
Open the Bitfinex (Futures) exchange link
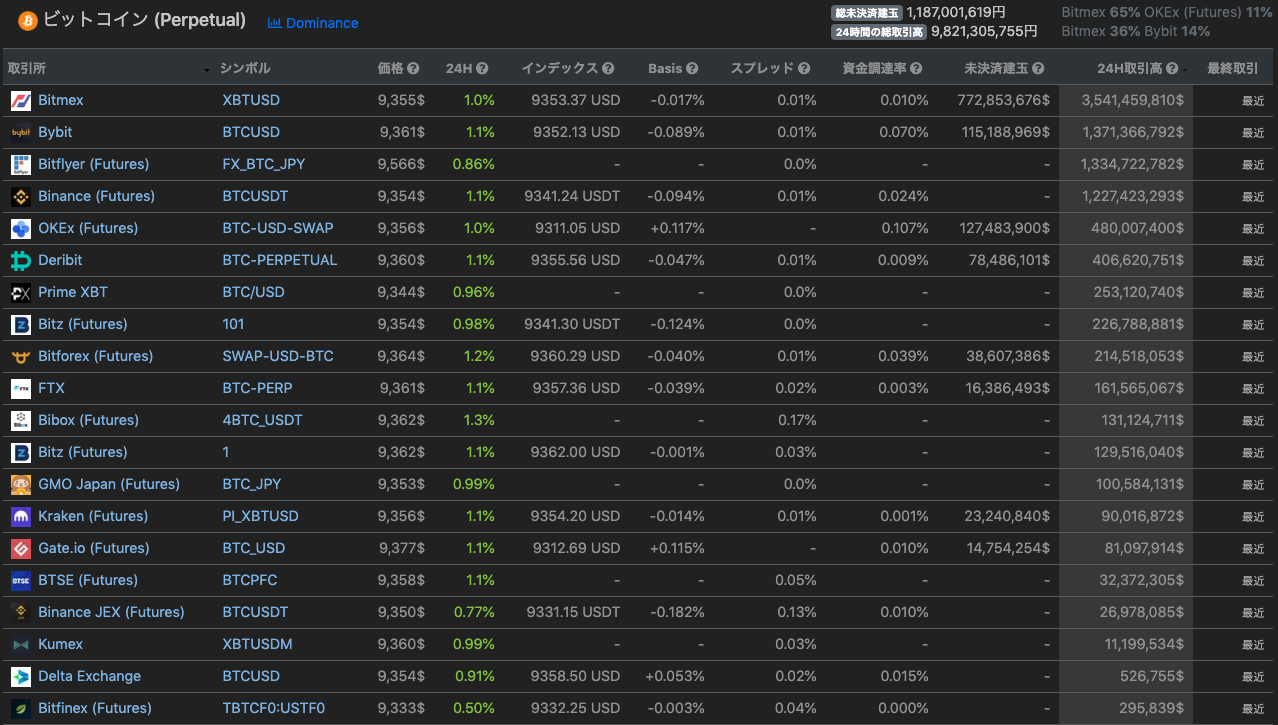tap(95, 708)
